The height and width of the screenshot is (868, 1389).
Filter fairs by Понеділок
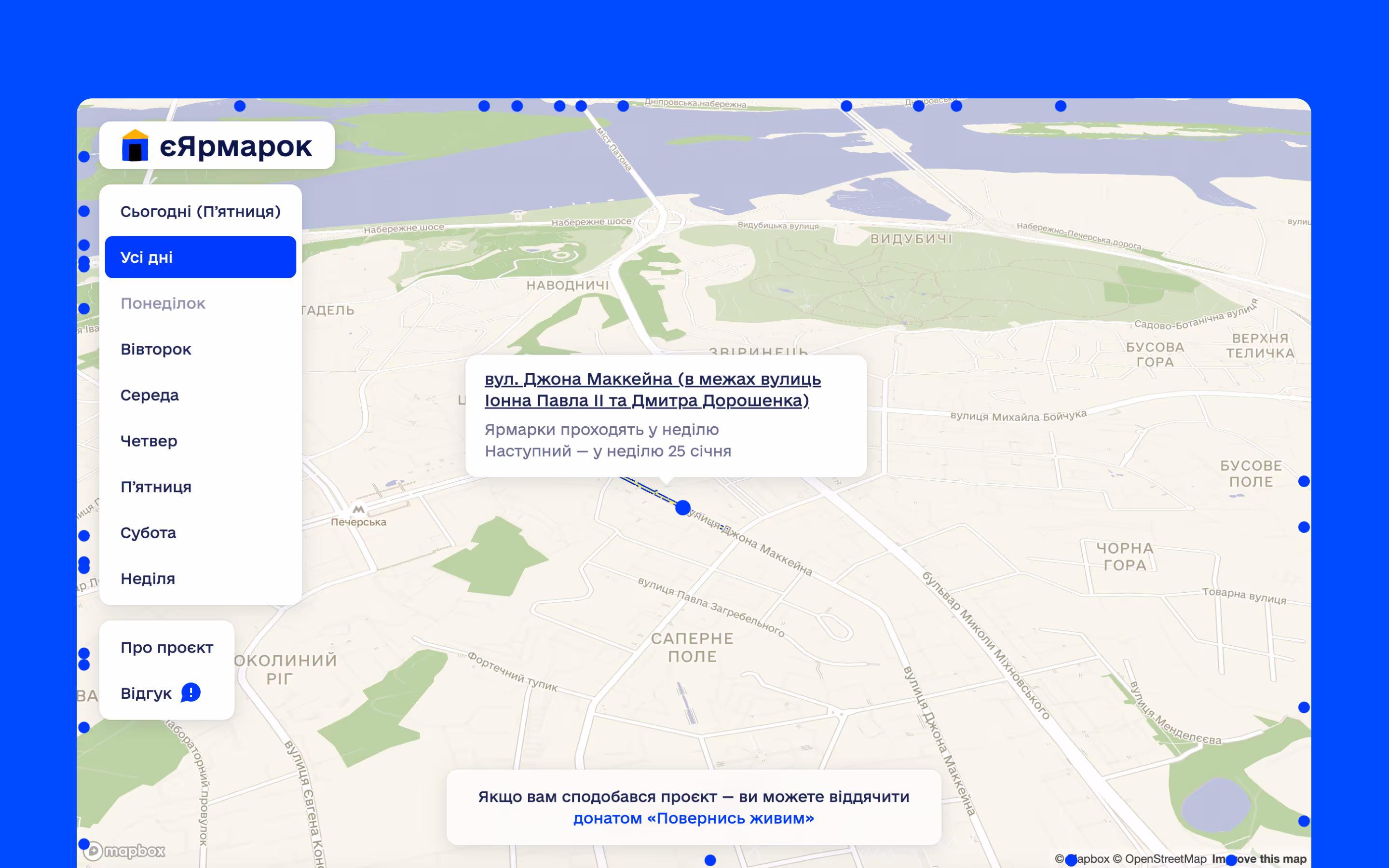tap(163, 303)
